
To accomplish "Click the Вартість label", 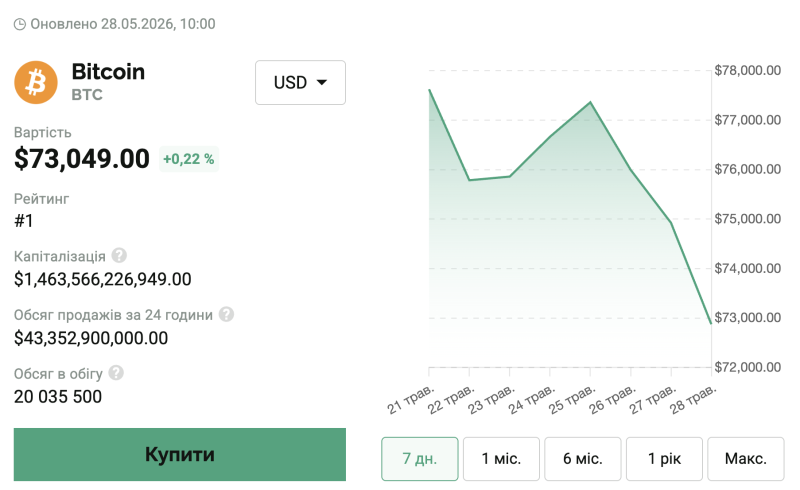I will [x=42, y=133].
